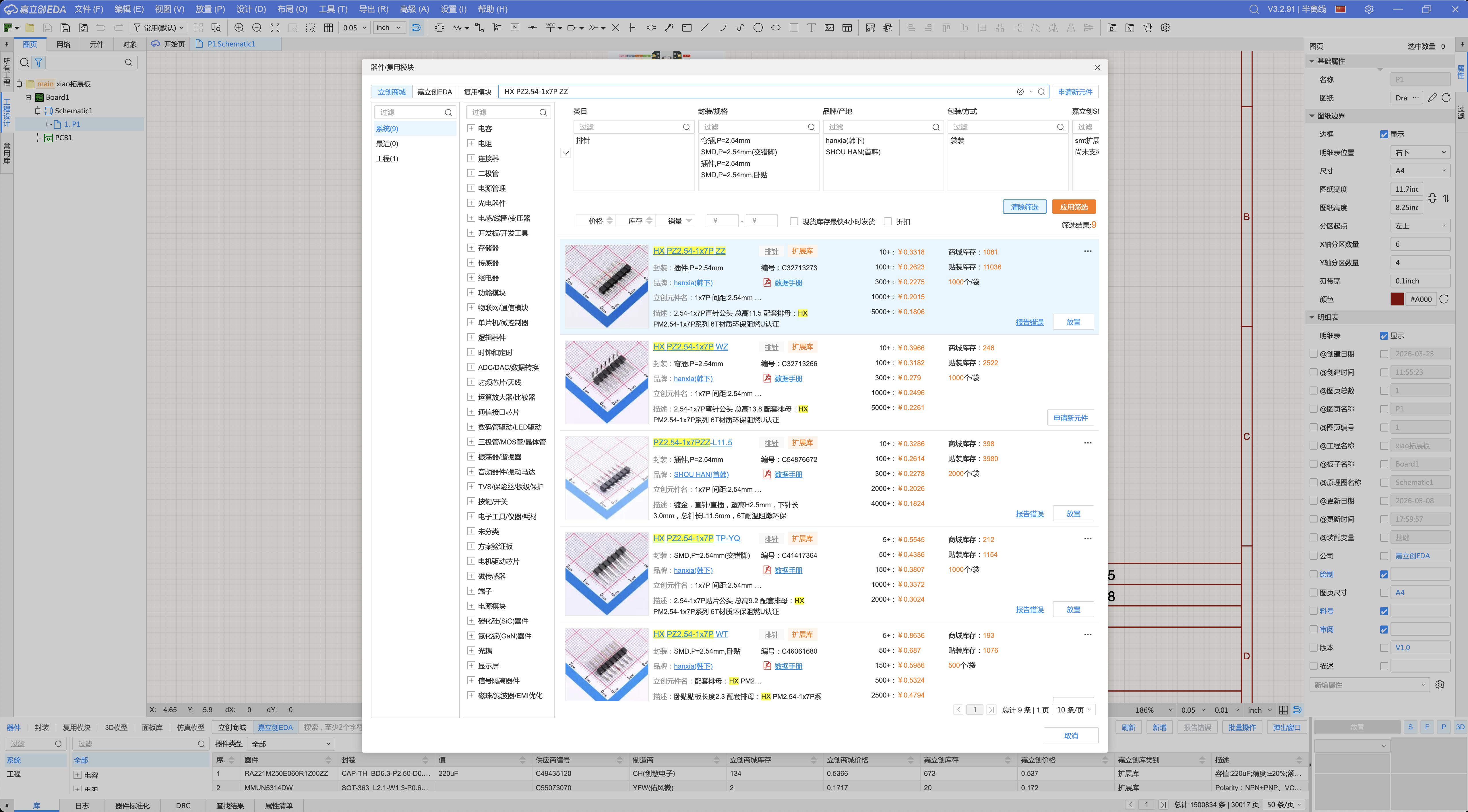Toggle 明细表 显示 checkbox

point(1384,336)
